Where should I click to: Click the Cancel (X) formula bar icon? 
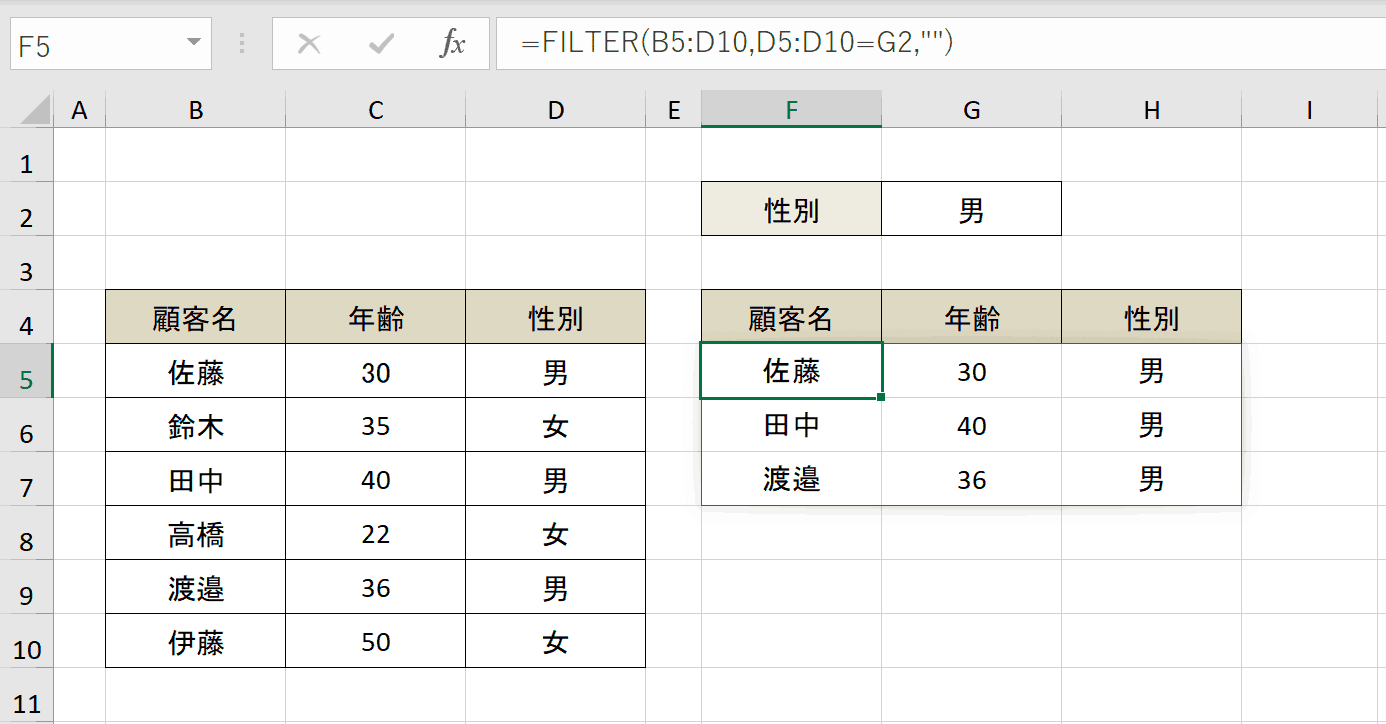click(310, 44)
